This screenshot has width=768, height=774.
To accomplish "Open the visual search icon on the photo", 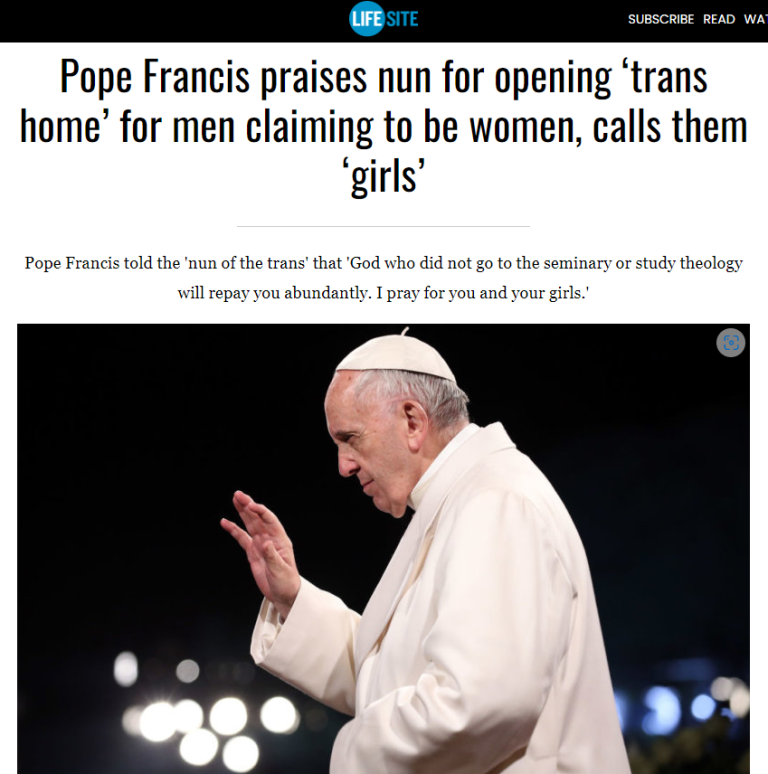I will point(730,342).
